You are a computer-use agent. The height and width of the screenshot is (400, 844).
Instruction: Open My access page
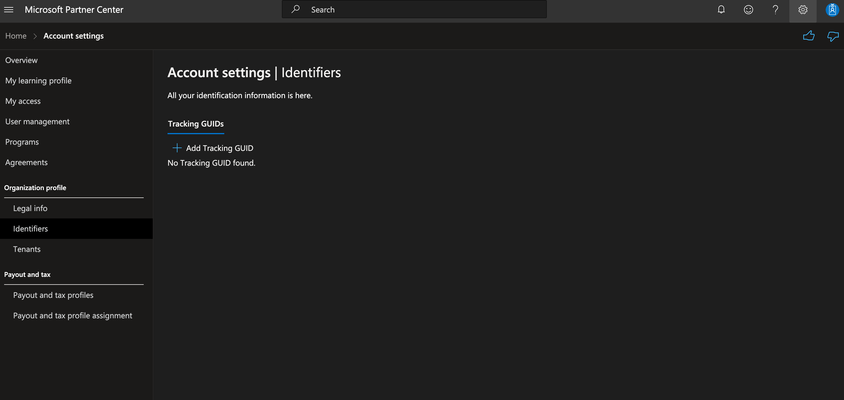(x=23, y=101)
